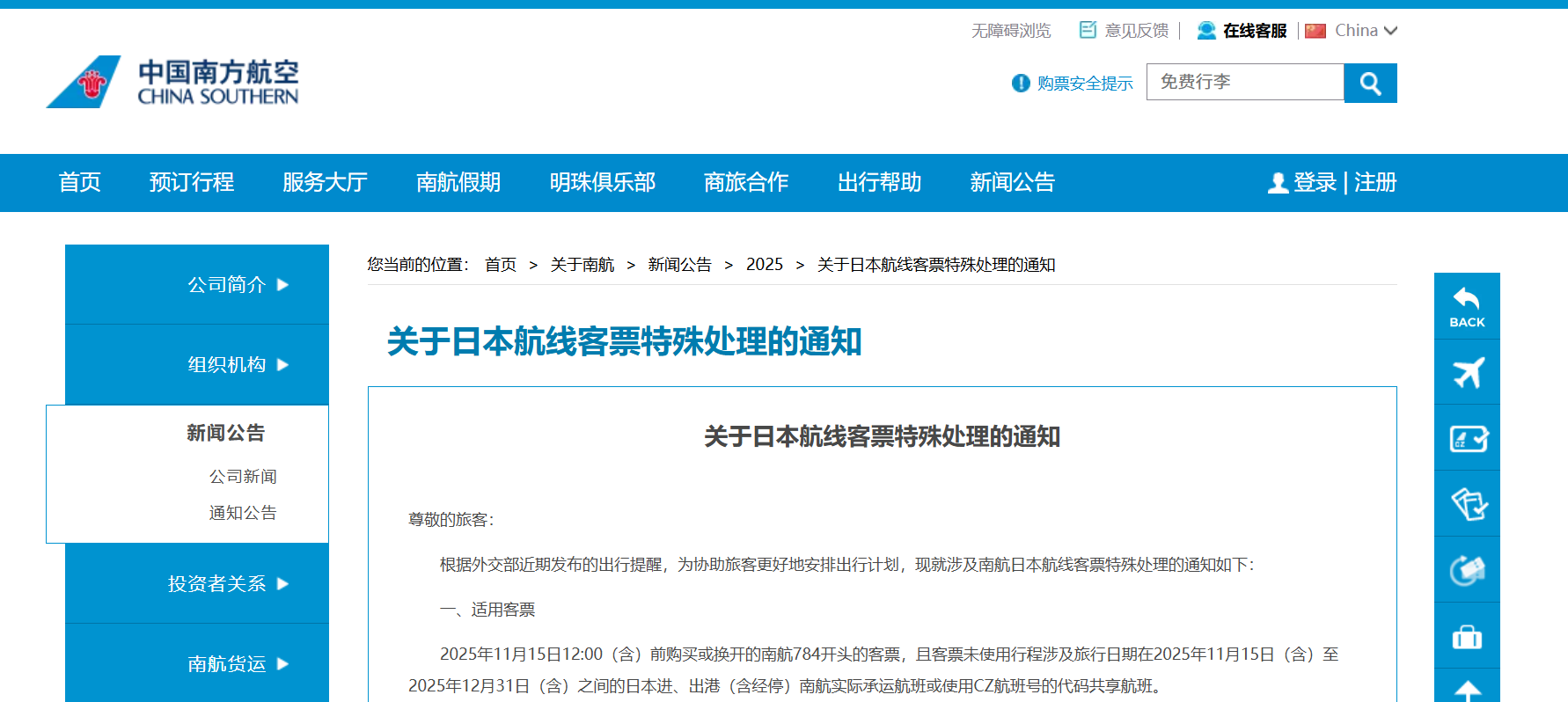Viewport: 1568px width, 702px height.
Task: Click the paragraph starting 根据外交部近期发布
Action: click(x=847, y=565)
